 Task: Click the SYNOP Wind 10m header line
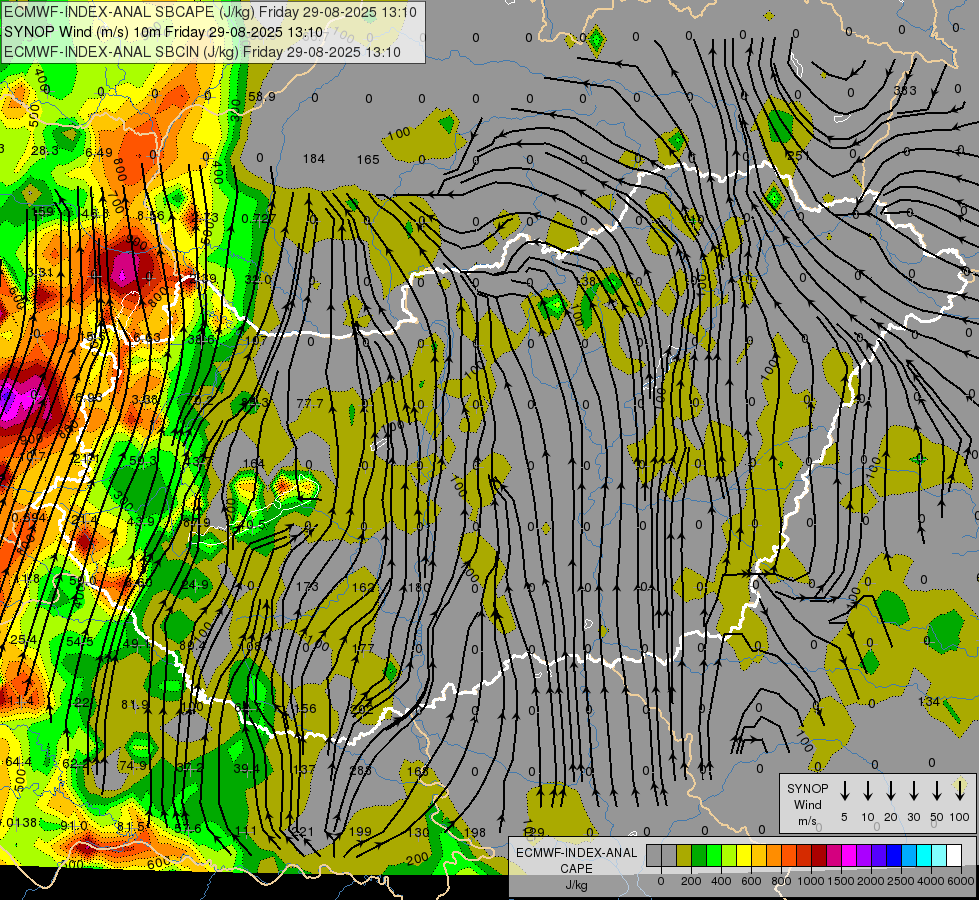point(164,32)
